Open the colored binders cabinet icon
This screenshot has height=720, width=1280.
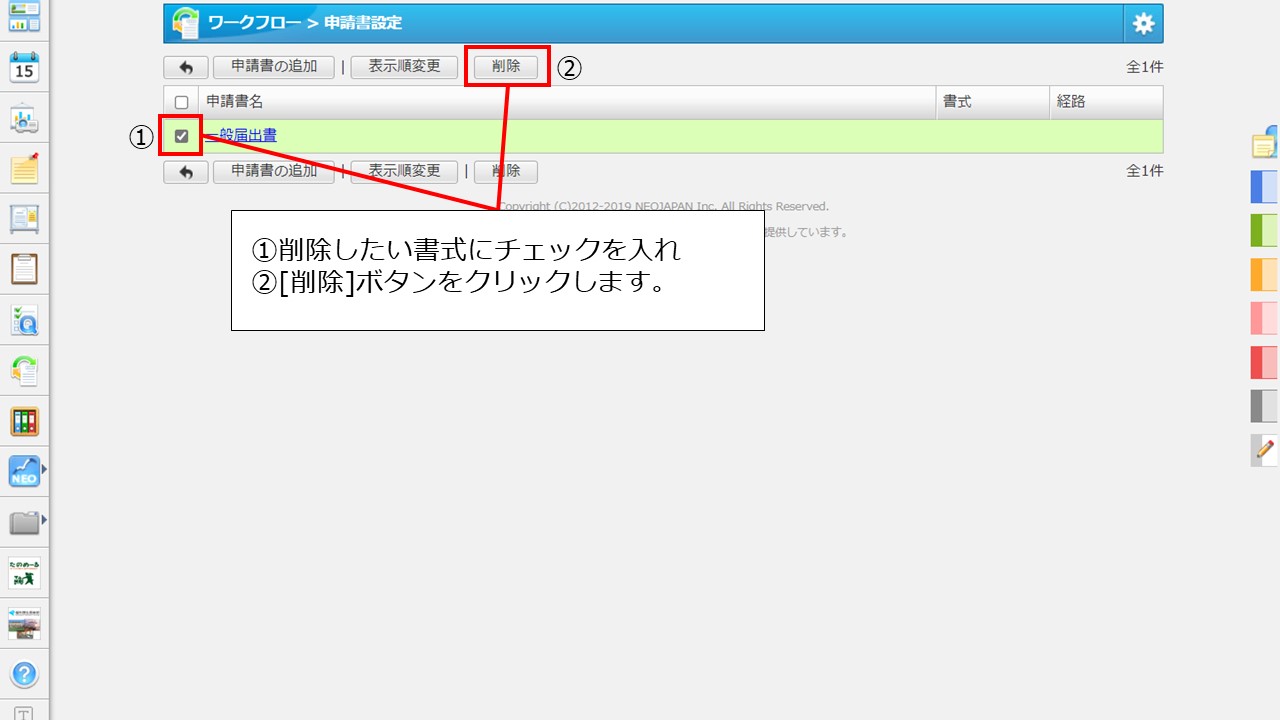(x=24, y=421)
